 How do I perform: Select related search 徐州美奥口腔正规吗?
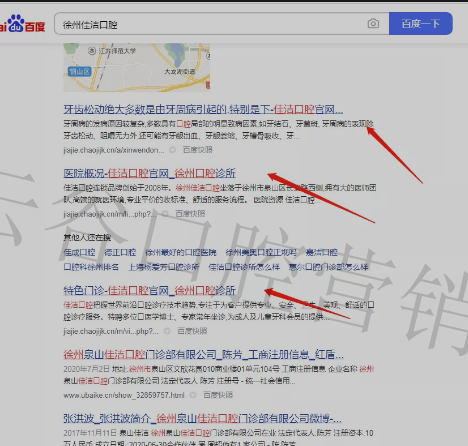pyautogui.click(x=261, y=252)
